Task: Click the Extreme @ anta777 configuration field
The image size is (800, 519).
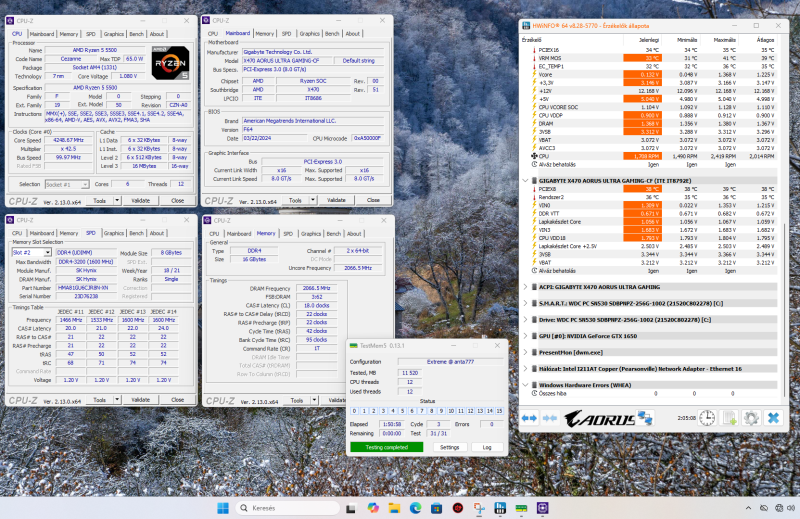Action: click(x=450, y=361)
